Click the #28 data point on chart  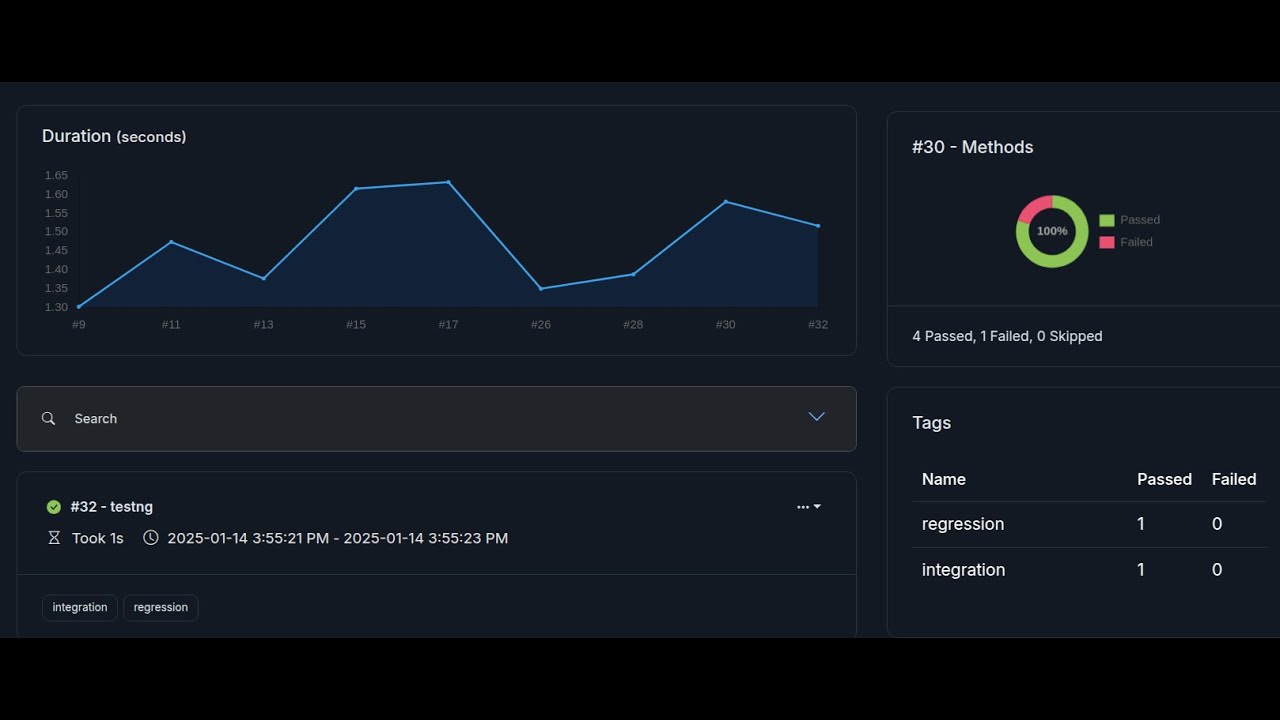pos(633,274)
